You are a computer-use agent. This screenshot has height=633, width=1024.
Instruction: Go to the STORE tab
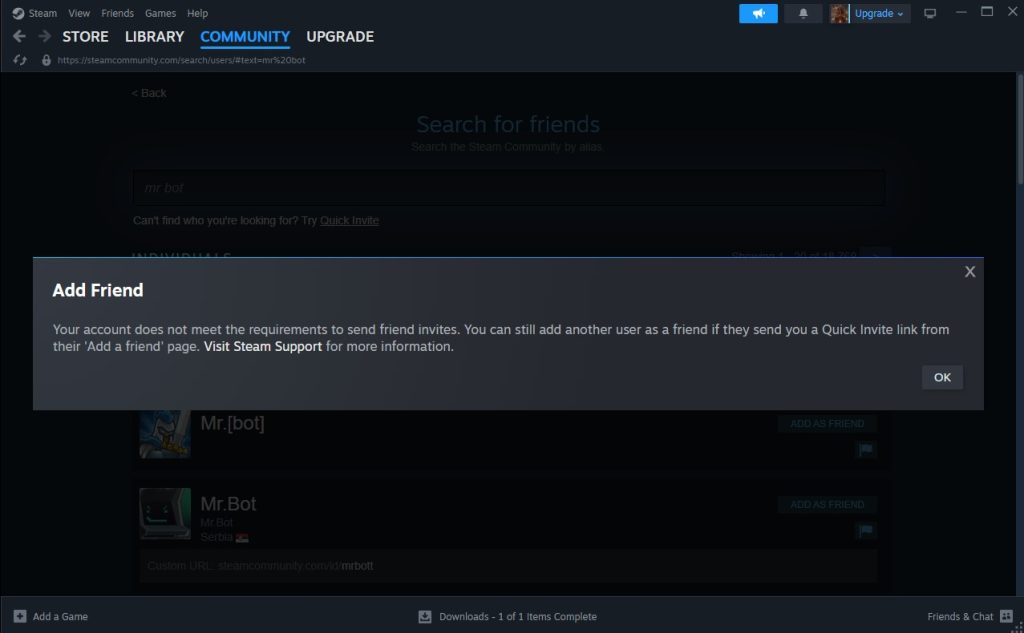click(x=85, y=36)
